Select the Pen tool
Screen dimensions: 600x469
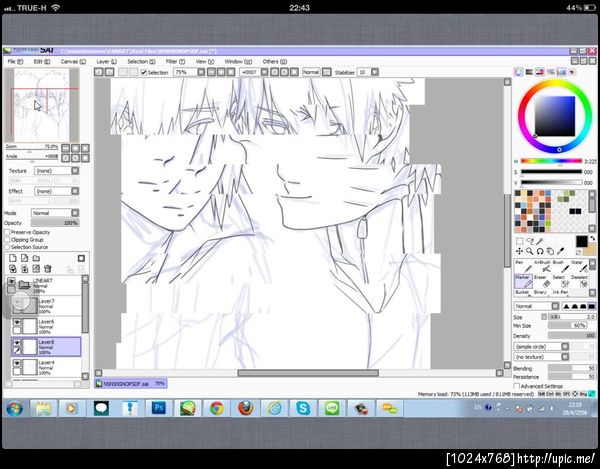pos(523,267)
